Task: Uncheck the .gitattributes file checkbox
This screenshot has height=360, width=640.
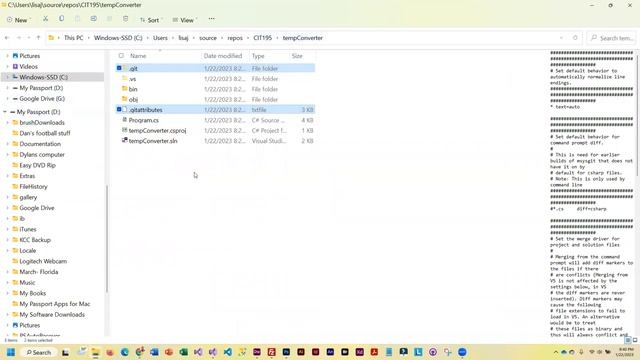Action: [x=119, y=109]
